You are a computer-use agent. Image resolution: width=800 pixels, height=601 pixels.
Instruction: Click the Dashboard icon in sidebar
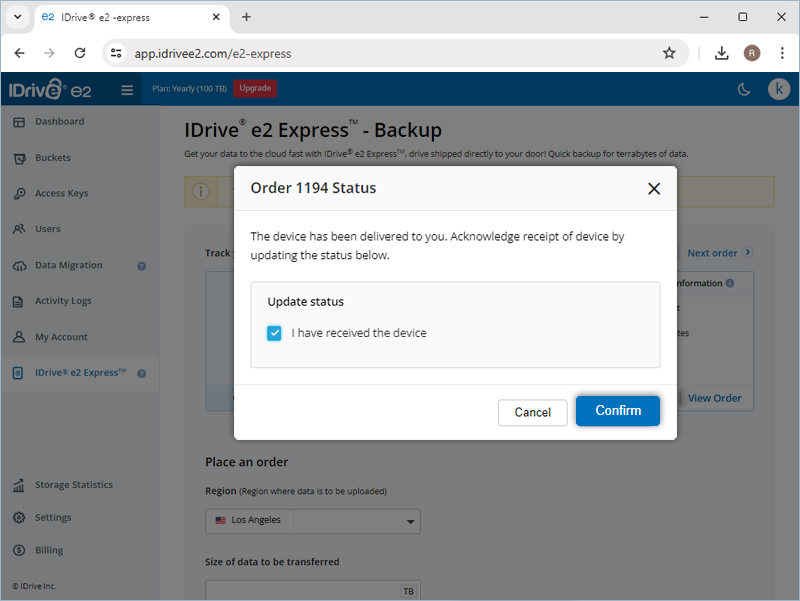click(x=19, y=122)
